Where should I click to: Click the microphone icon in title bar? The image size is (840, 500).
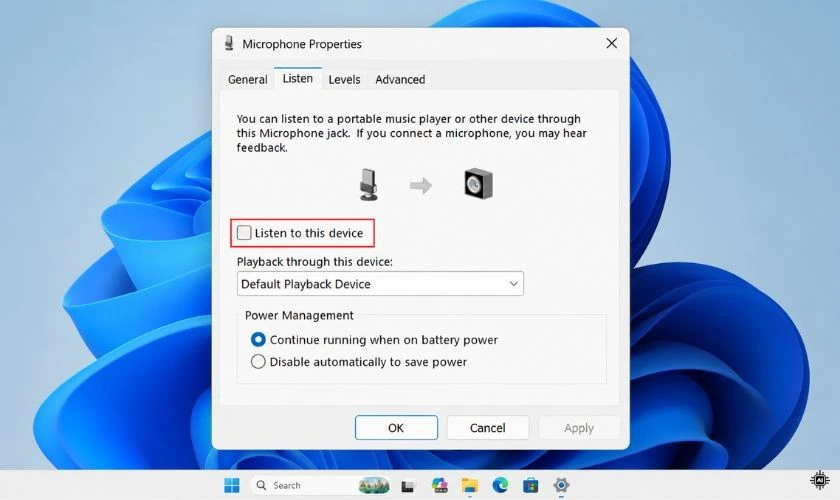229,43
